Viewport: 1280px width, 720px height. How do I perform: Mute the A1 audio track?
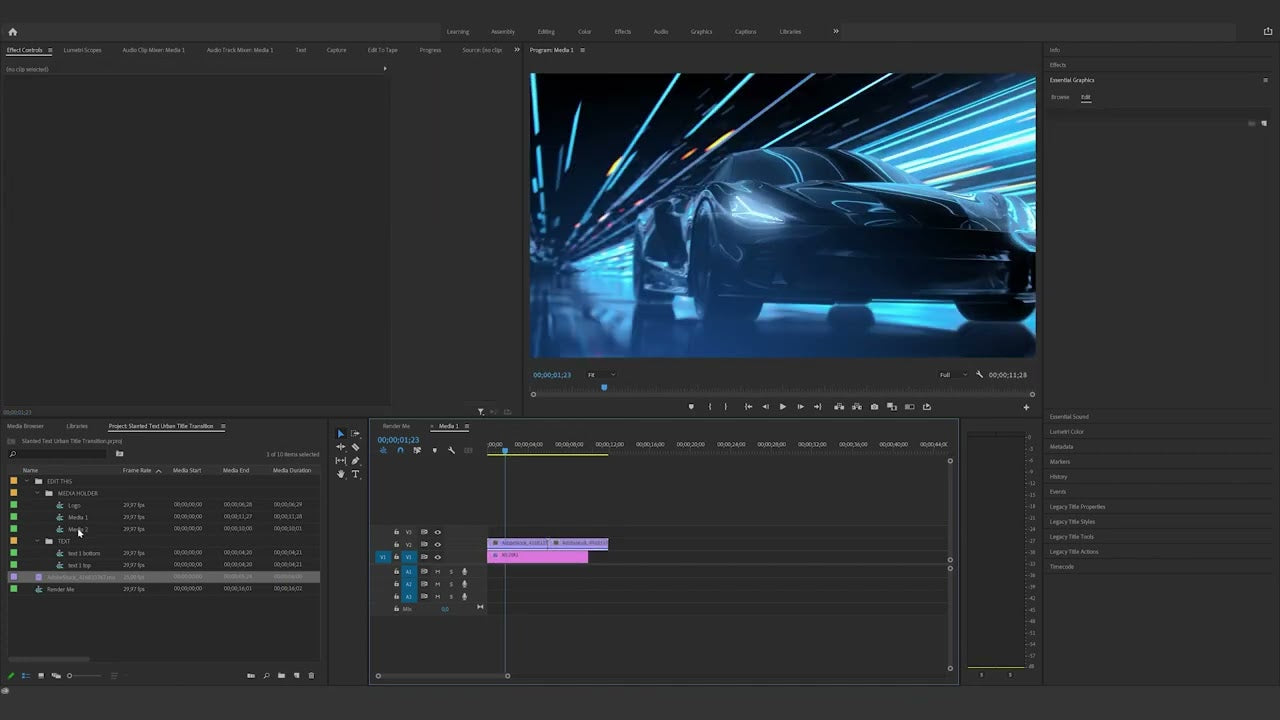click(x=437, y=571)
